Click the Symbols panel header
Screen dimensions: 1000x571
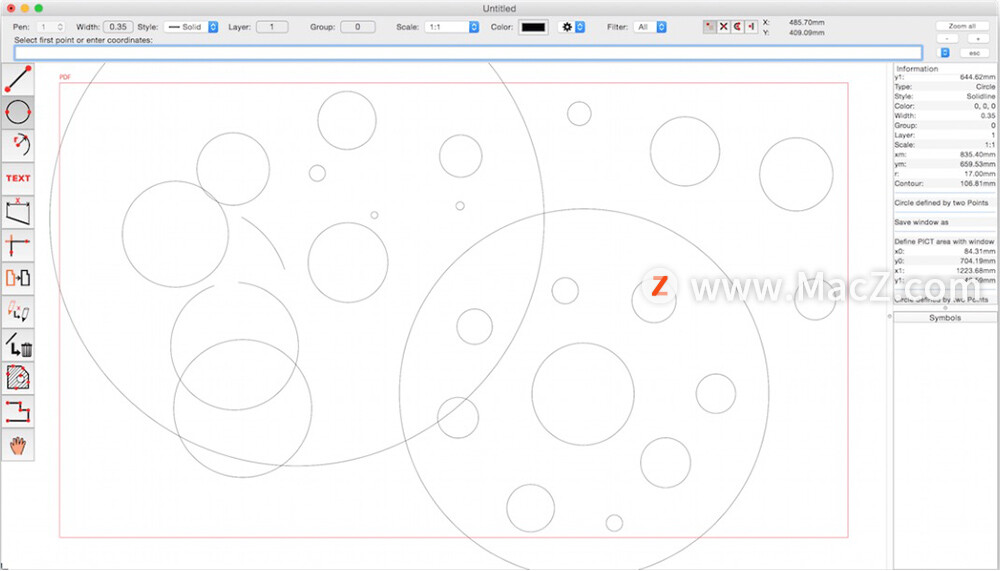pyautogui.click(x=945, y=317)
